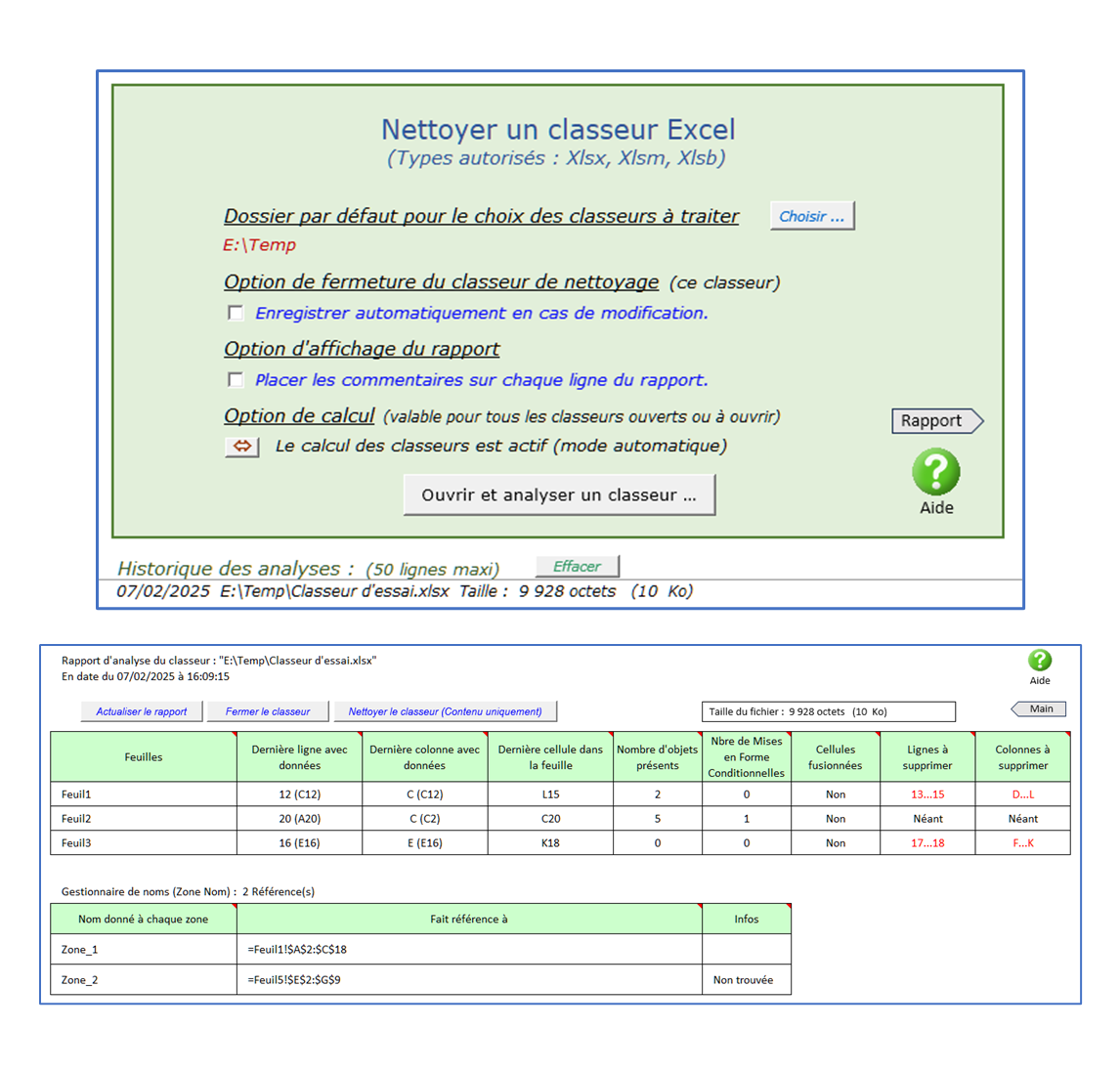This screenshot has width=1120, height=1072.
Task: Click the 'Lignes à supprimer' column header
Action: click(926, 757)
